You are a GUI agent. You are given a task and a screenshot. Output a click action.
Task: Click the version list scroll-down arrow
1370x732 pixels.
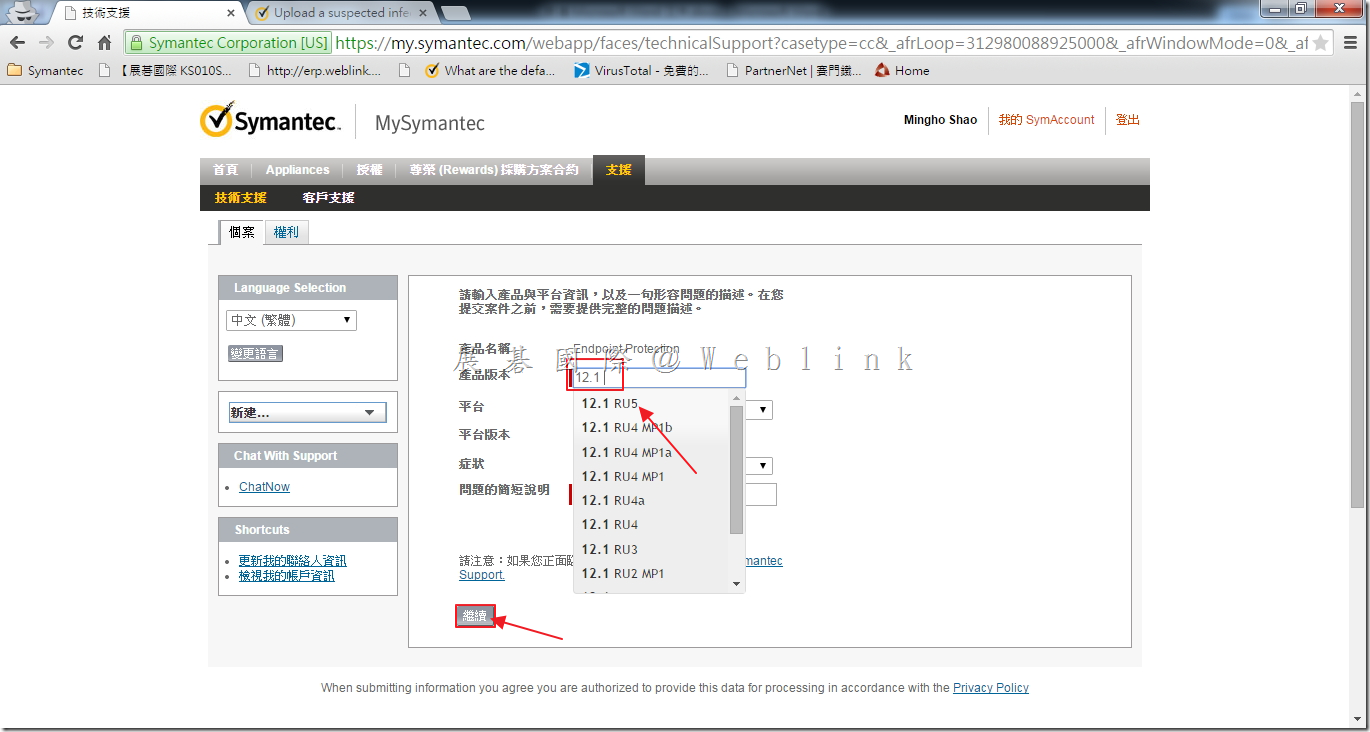[x=737, y=584]
